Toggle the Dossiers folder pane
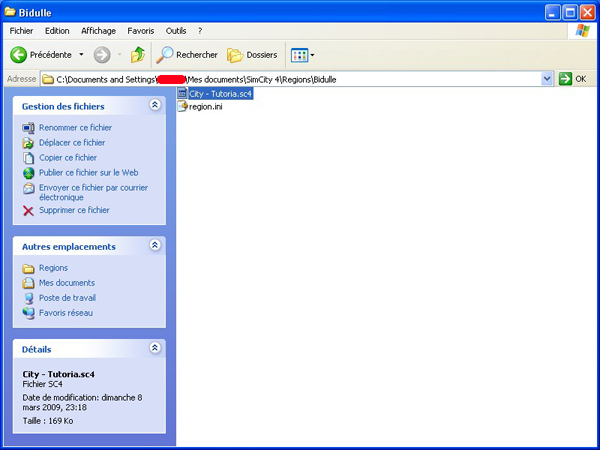 tap(252, 55)
